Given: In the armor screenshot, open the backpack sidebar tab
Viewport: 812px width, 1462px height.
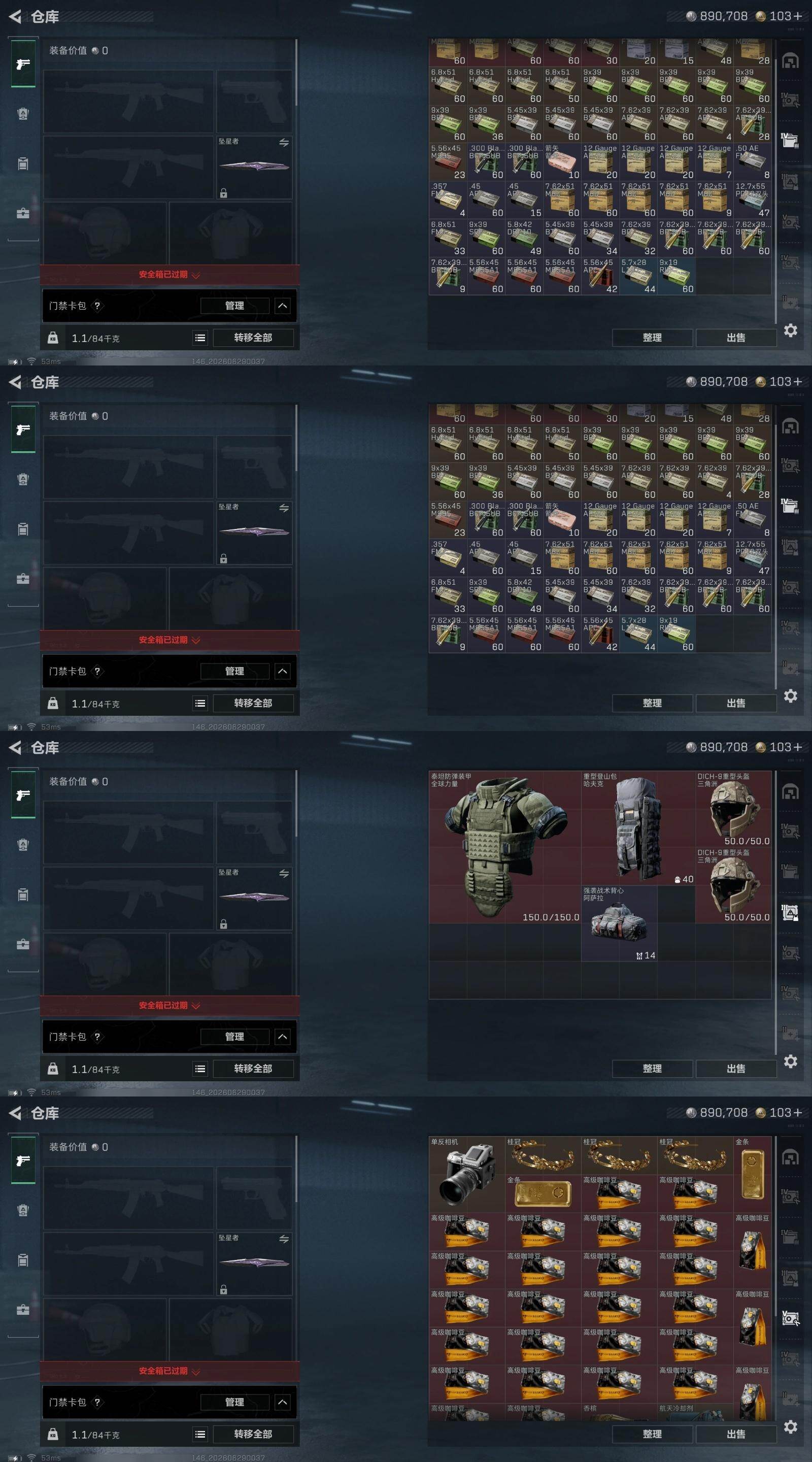Looking at the screenshot, I should click(x=23, y=845).
